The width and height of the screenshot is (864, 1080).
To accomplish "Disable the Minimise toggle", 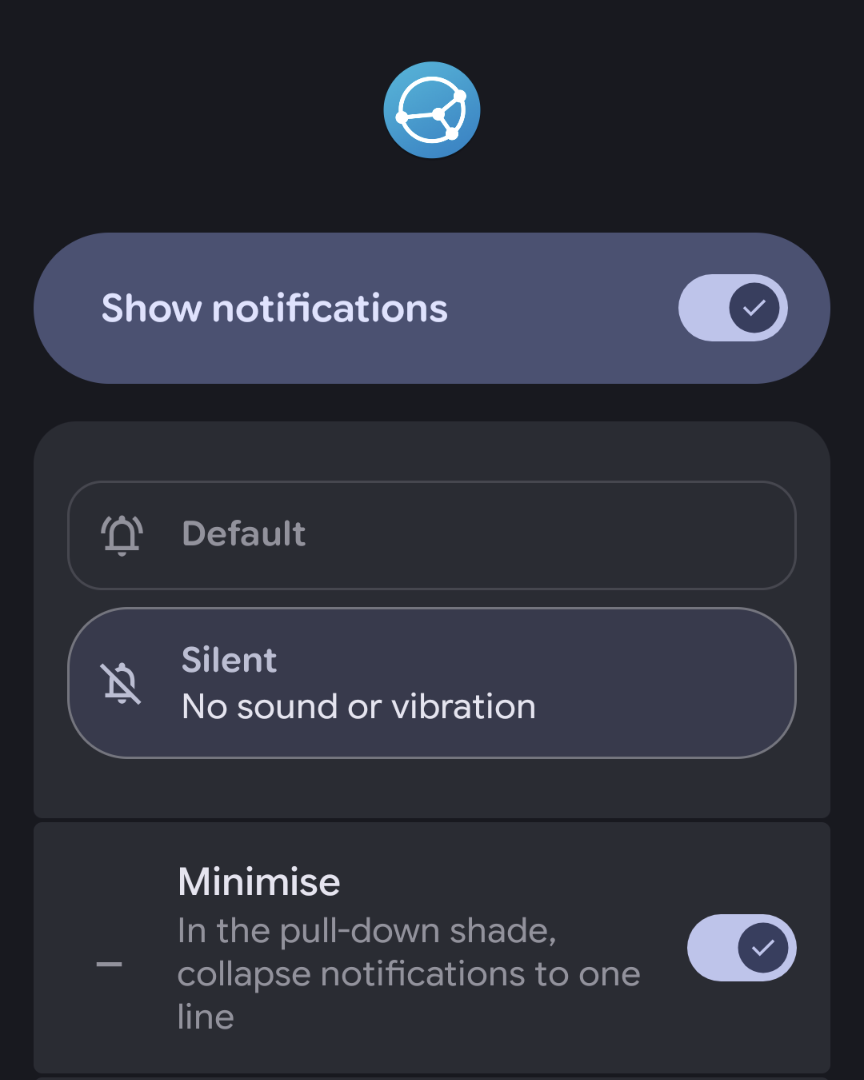I will [741, 947].
